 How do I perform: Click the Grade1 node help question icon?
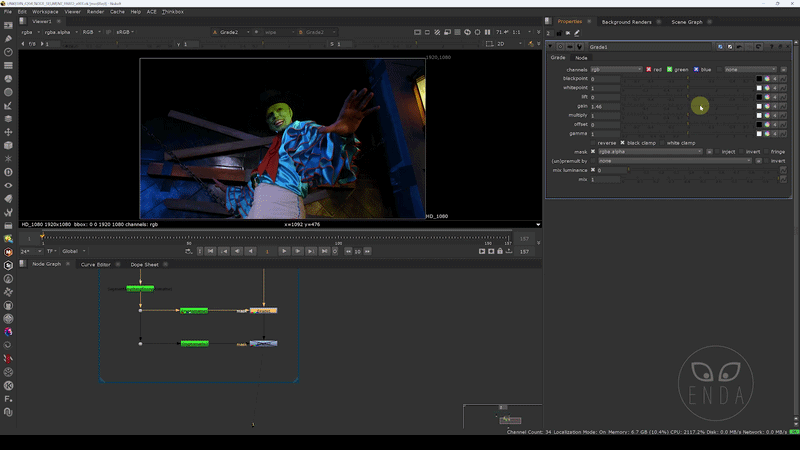[x=772, y=46]
